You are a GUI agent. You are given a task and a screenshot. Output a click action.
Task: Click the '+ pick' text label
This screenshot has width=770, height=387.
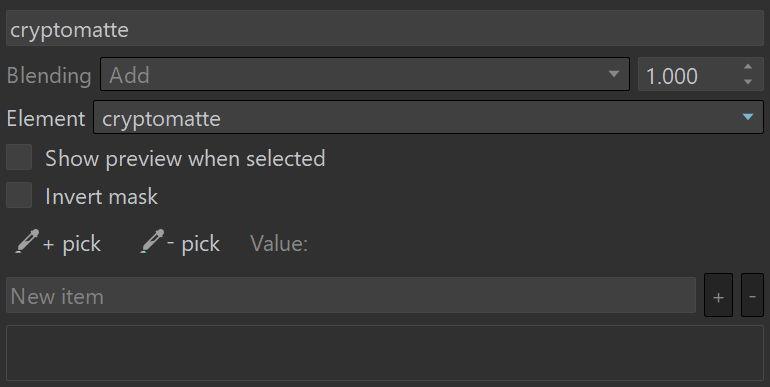click(x=72, y=244)
